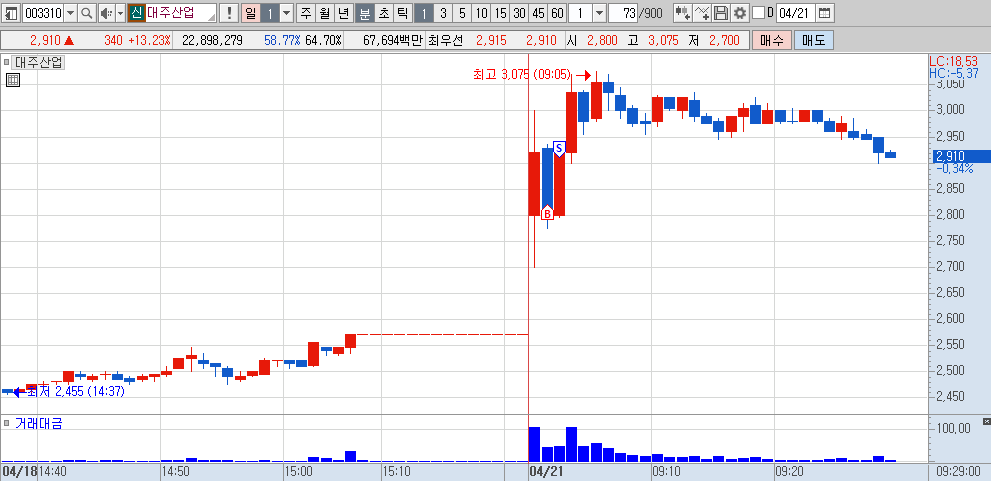Click the B buy marker on the chart
Screen dimensions: 991x481
547,212
